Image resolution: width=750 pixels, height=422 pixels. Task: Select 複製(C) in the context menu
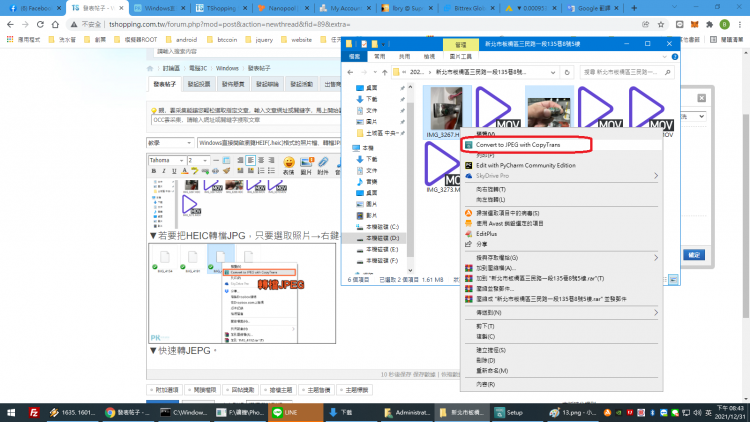[485, 336]
